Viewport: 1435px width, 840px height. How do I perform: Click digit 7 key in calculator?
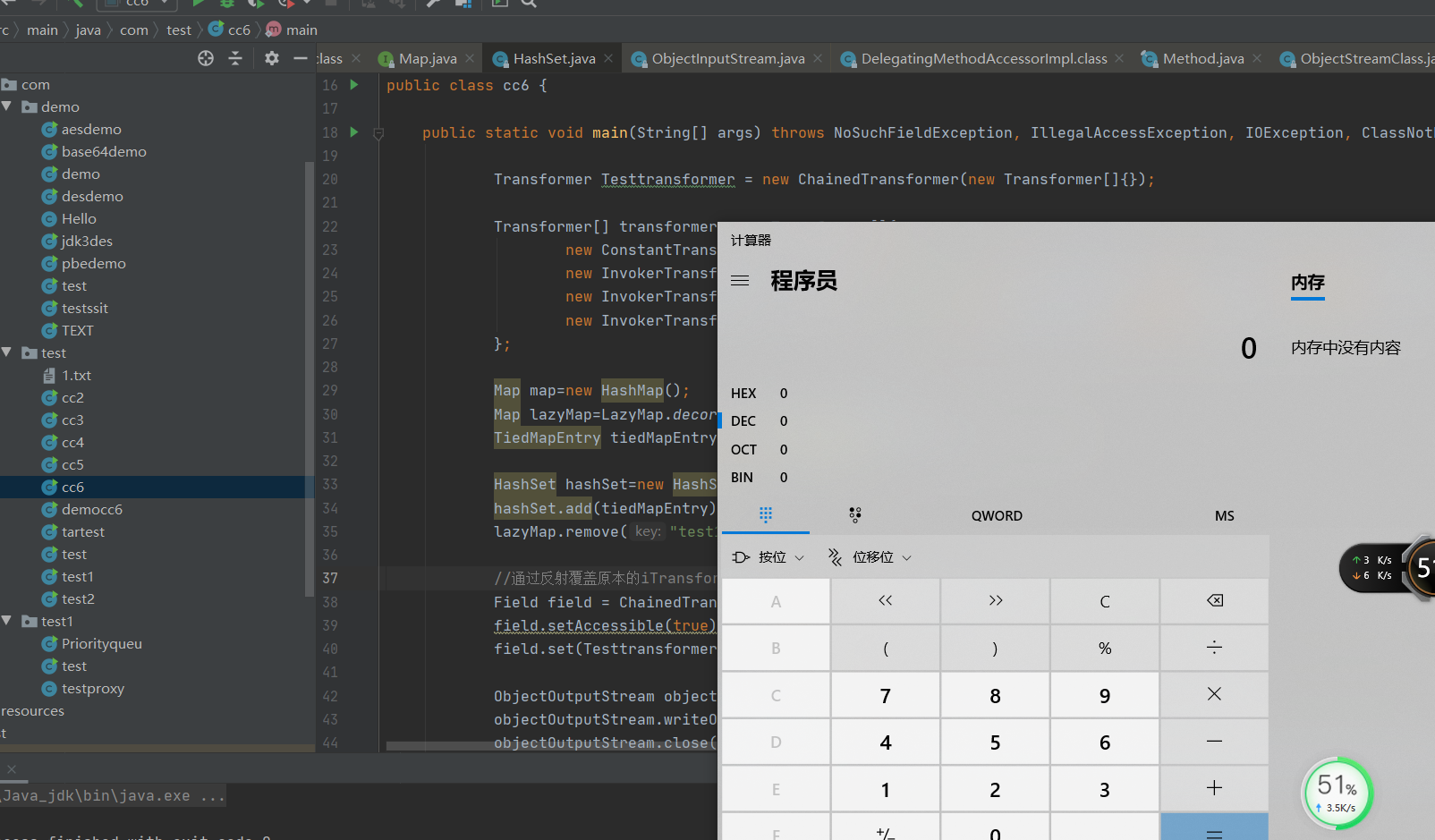(886, 695)
